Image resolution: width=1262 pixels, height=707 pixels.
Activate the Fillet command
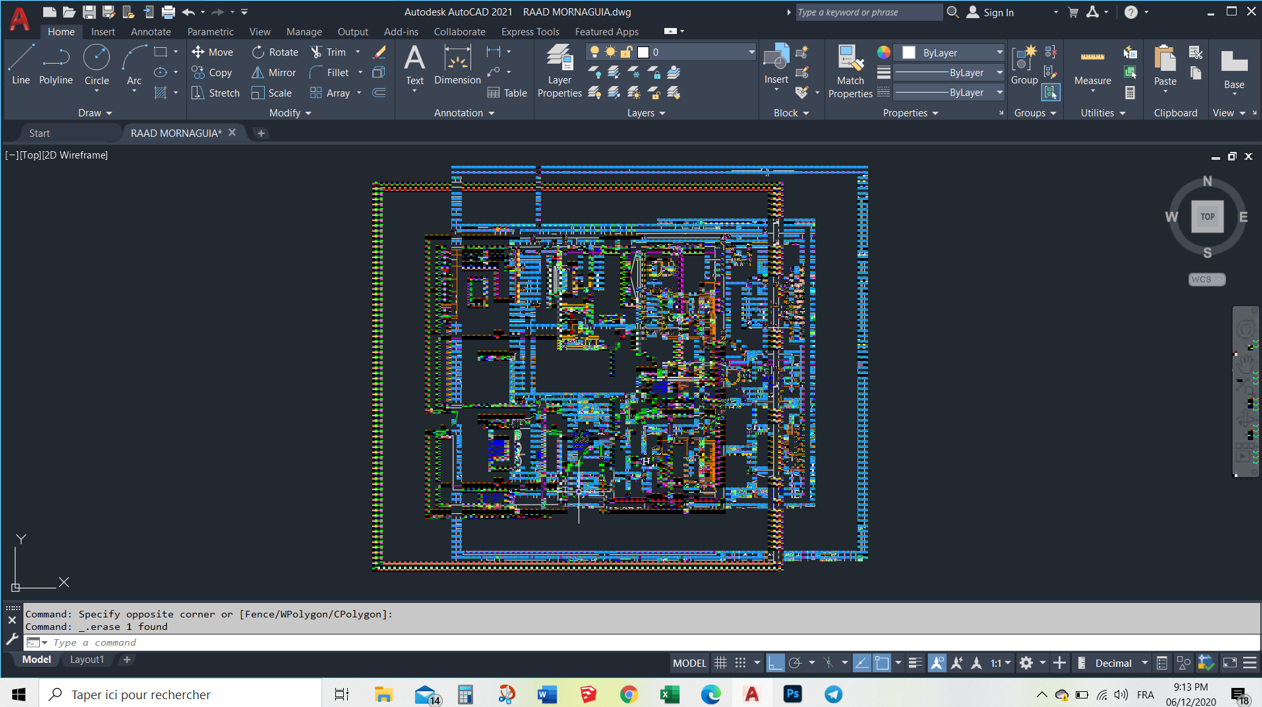click(x=330, y=72)
